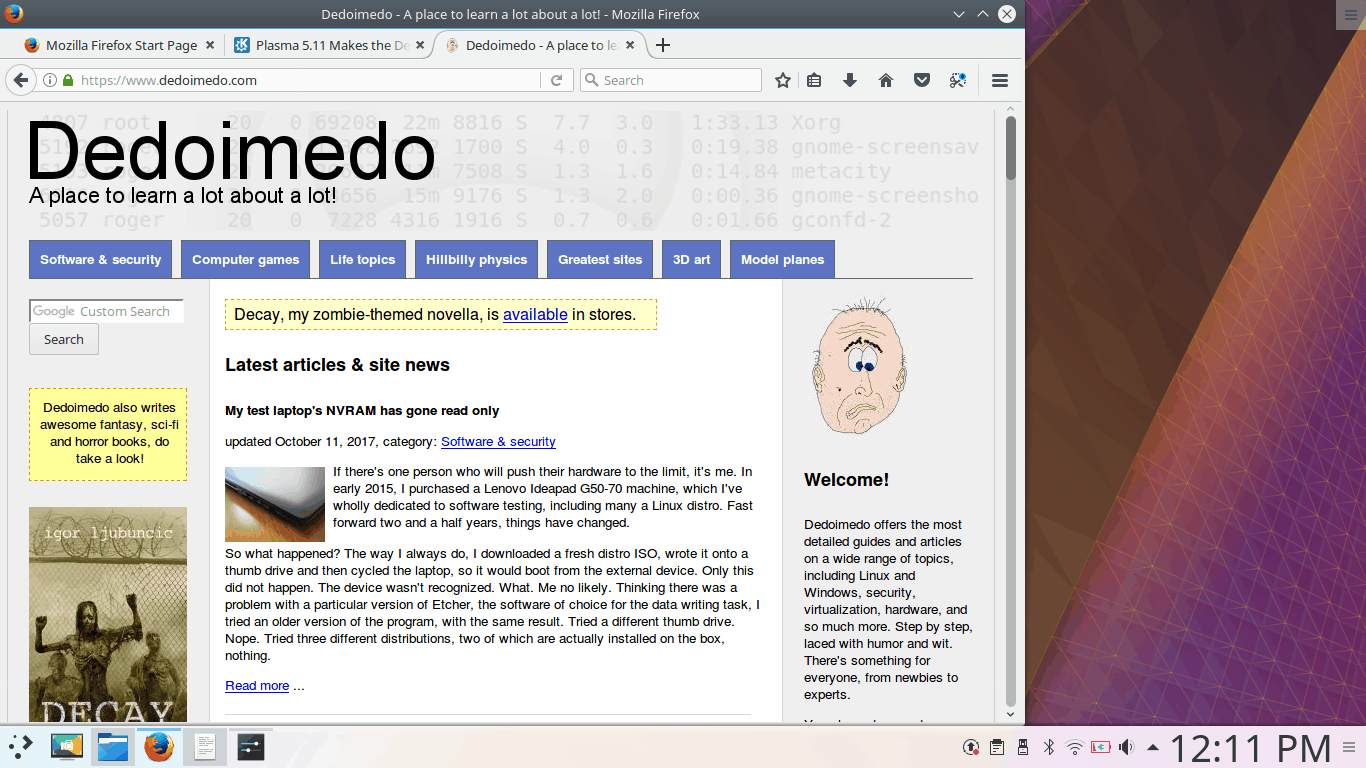Viewport: 1366px width, 768px height.
Task: Click the Search button under Google field
Action: coord(64,339)
